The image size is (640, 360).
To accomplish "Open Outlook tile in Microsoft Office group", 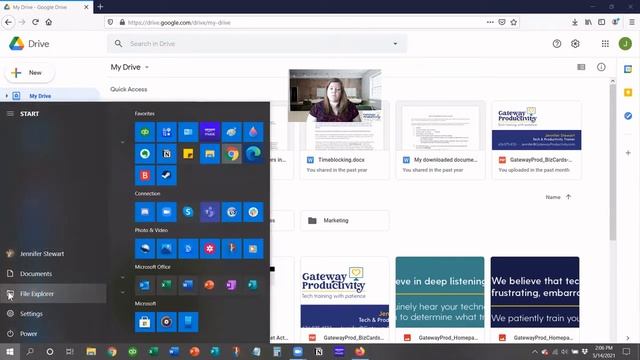I will point(145,285).
